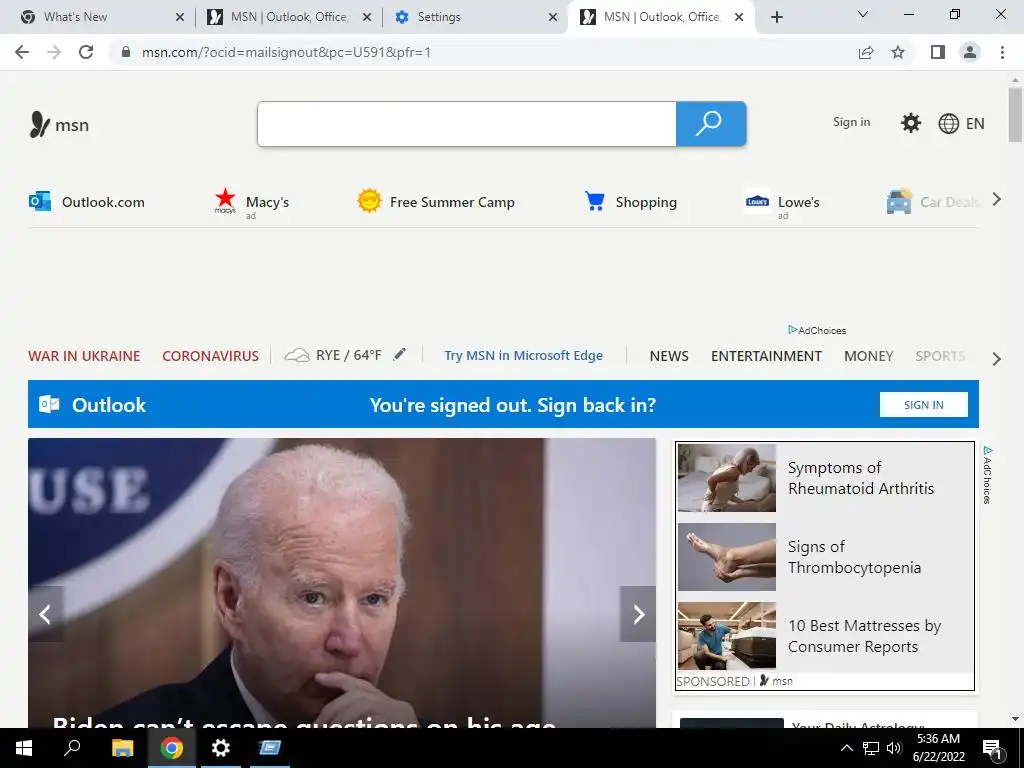
Task: Click the AdChoices icon above the news bar
Action: coord(817,330)
